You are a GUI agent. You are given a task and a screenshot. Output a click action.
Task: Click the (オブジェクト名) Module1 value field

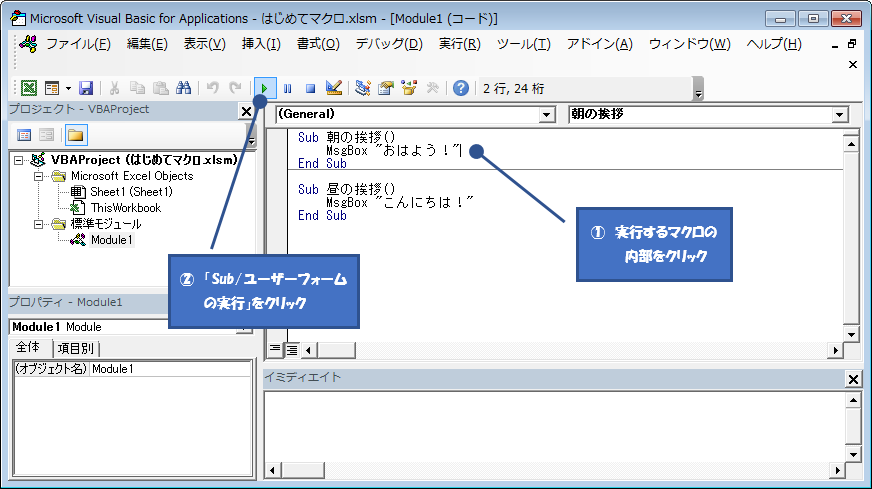(x=171, y=369)
